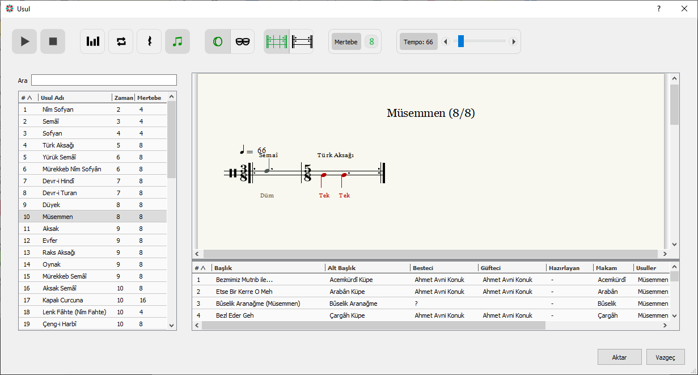Enable the green multi-line staff icon
Viewport: 698px width, 375px height.
(276, 41)
